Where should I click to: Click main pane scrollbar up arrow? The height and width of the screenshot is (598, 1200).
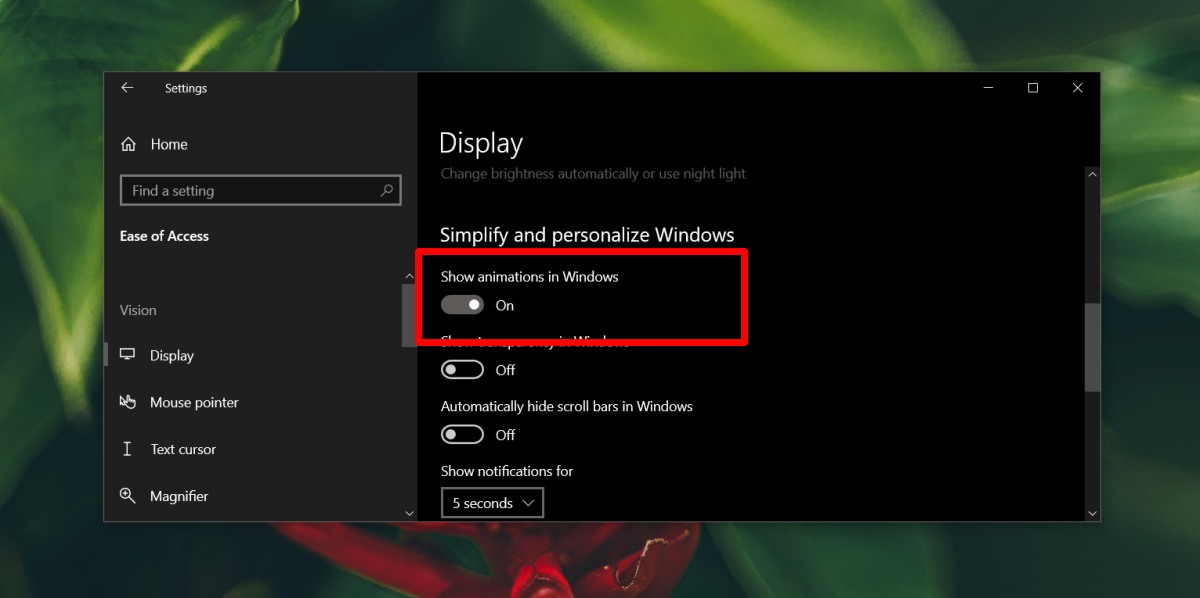tap(1092, 175)
